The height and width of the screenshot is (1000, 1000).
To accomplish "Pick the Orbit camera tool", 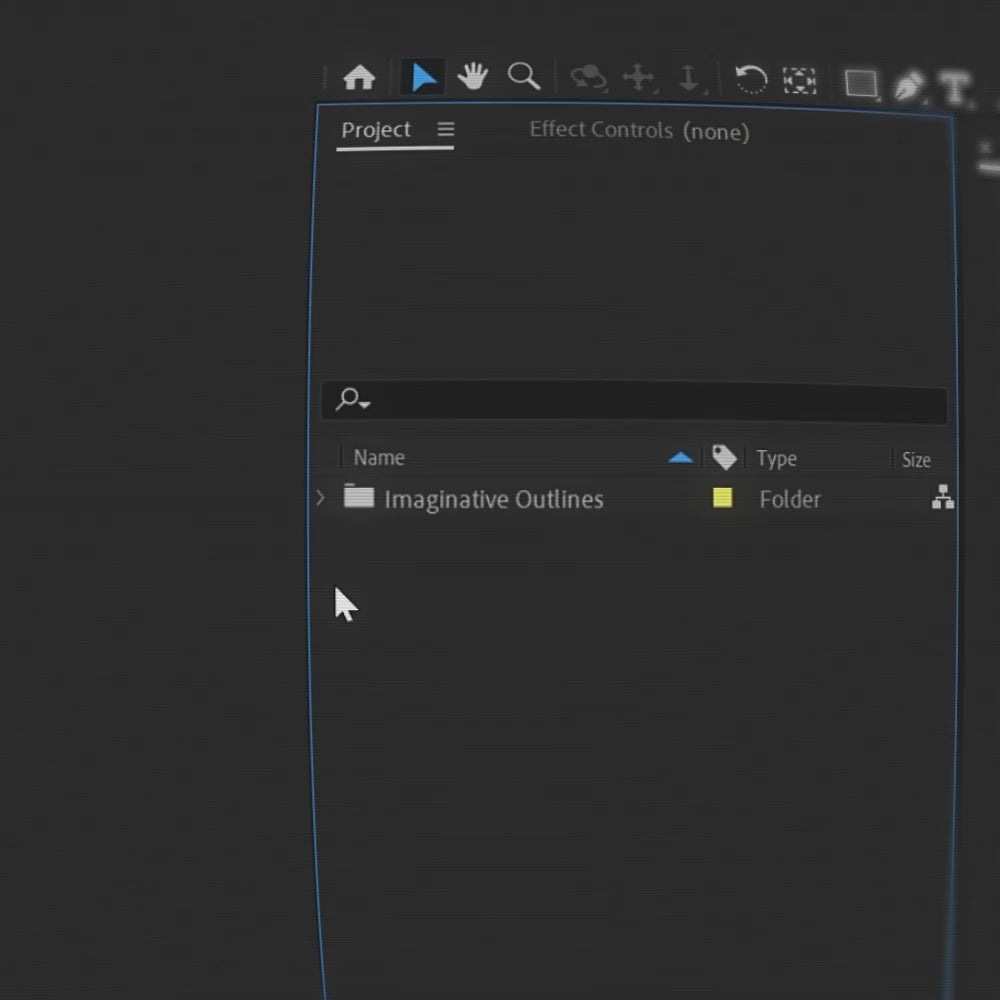I will click(589, 77).
